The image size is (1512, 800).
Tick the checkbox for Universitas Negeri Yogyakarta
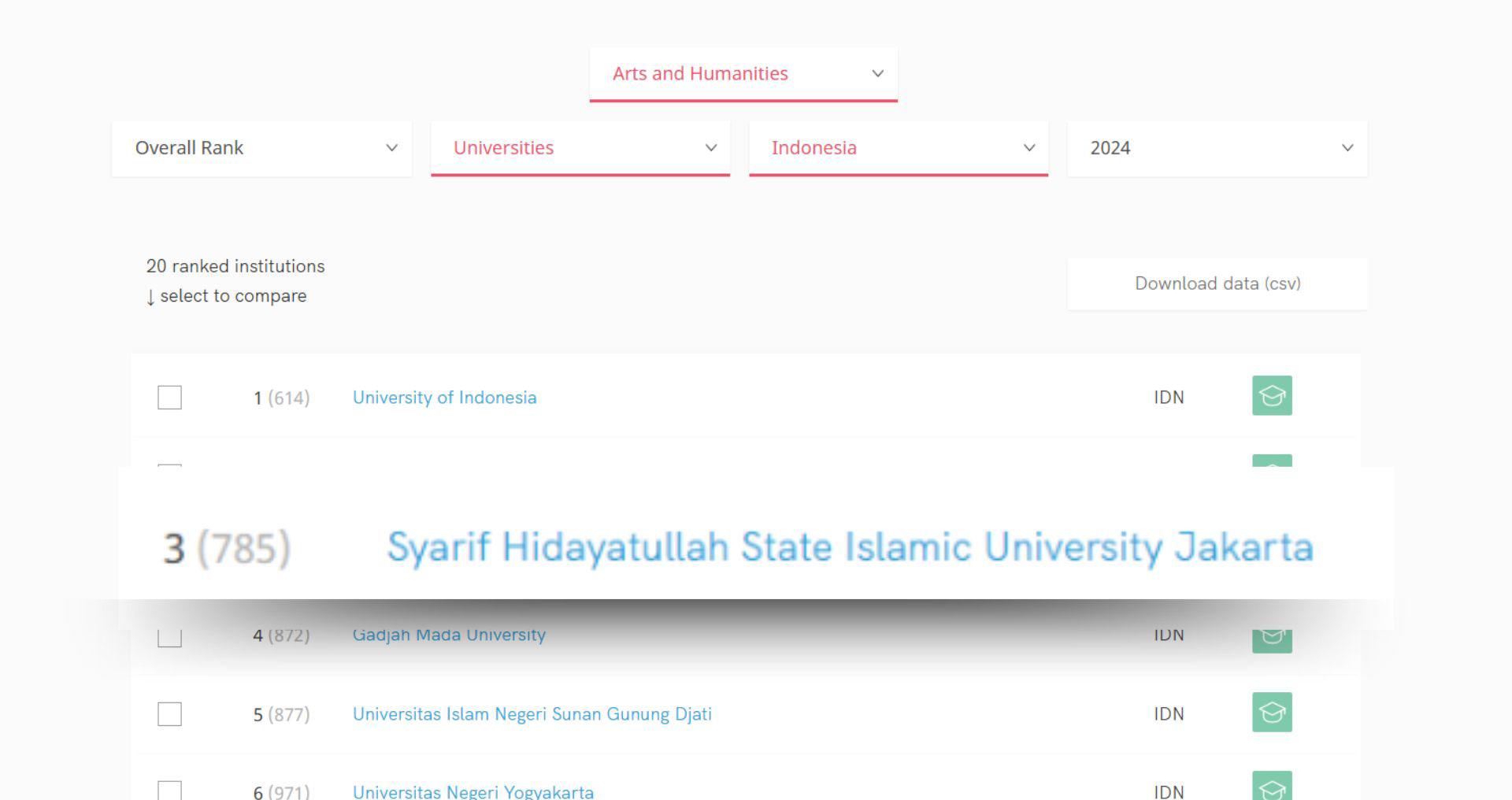coord(169,791)
